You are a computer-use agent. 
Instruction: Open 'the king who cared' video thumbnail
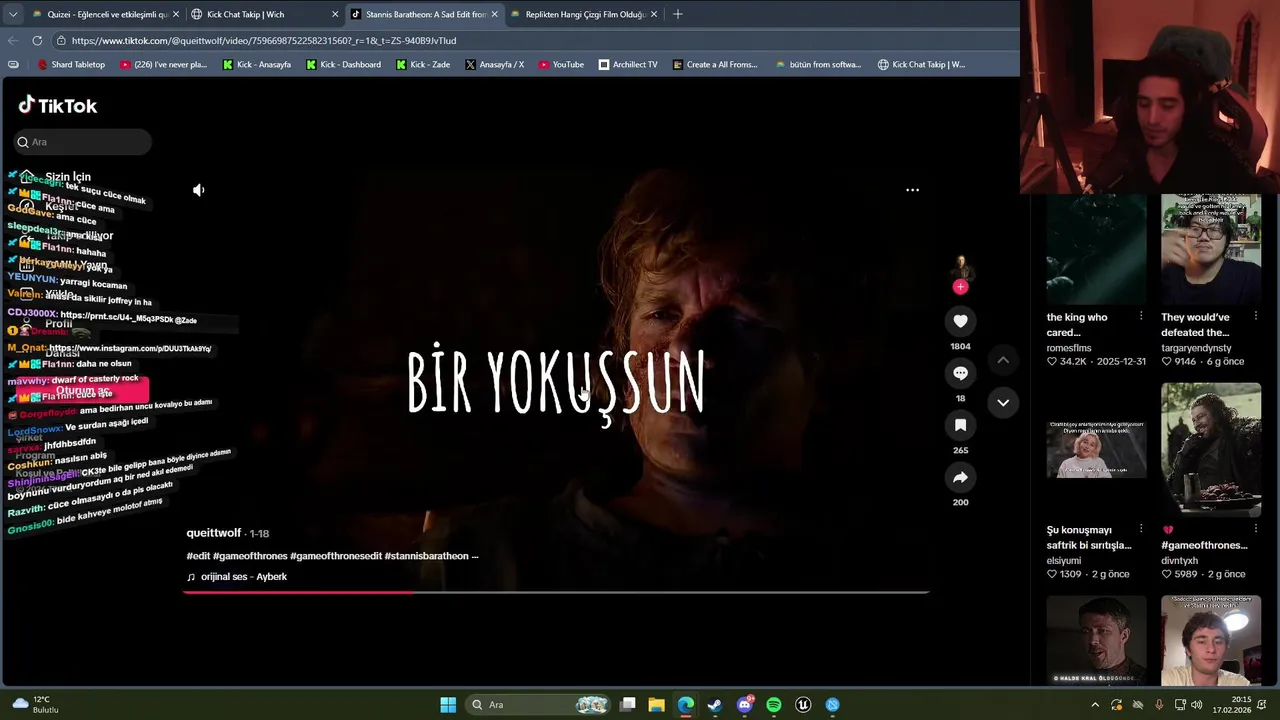point(1096,249)
